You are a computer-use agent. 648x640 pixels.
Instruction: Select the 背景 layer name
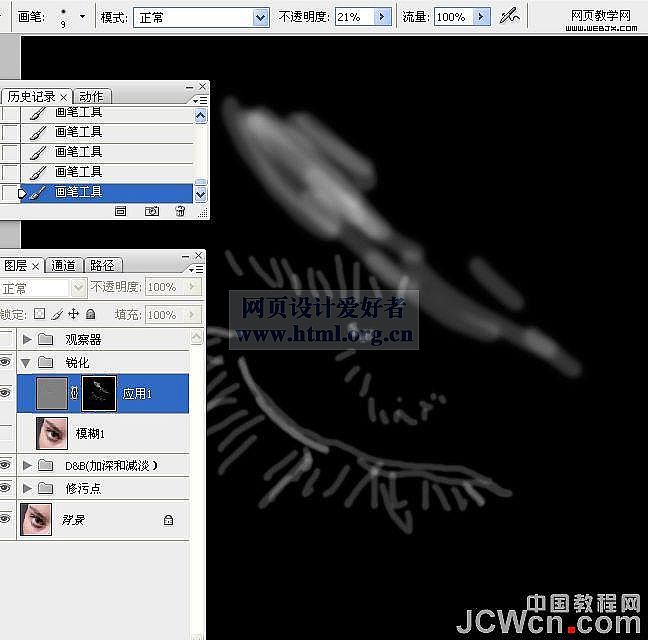pos(73,520)
